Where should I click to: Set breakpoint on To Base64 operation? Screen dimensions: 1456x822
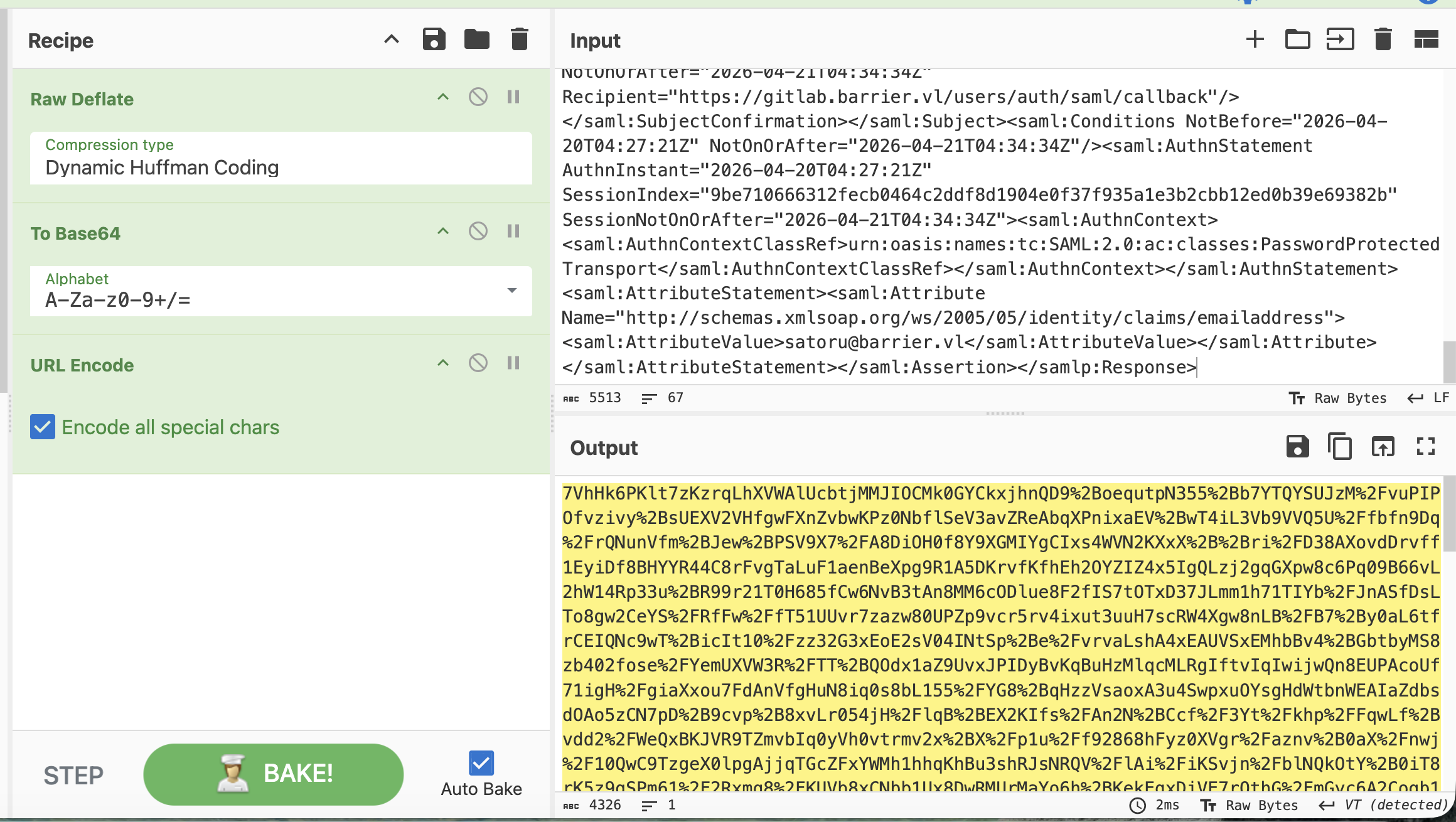click(513, 232)
